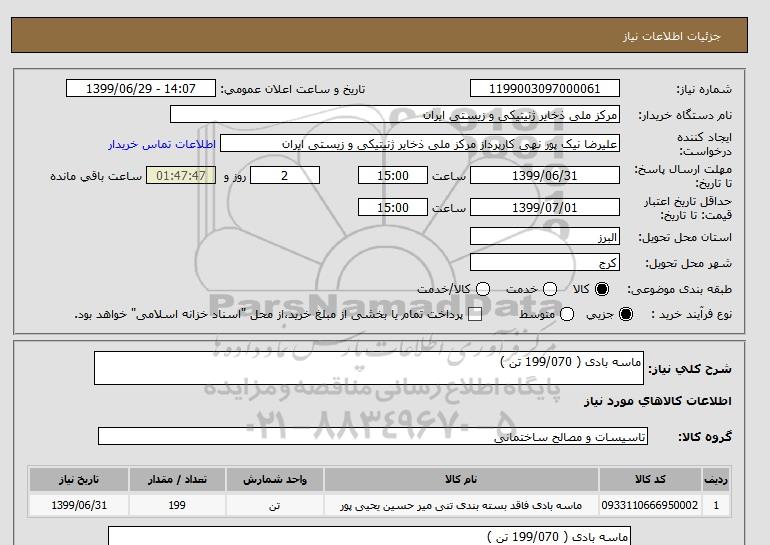Viewport: 770px width, 545px height.
Task: Click the تعداد / مقدار column header
Action: tap(177, 480)
